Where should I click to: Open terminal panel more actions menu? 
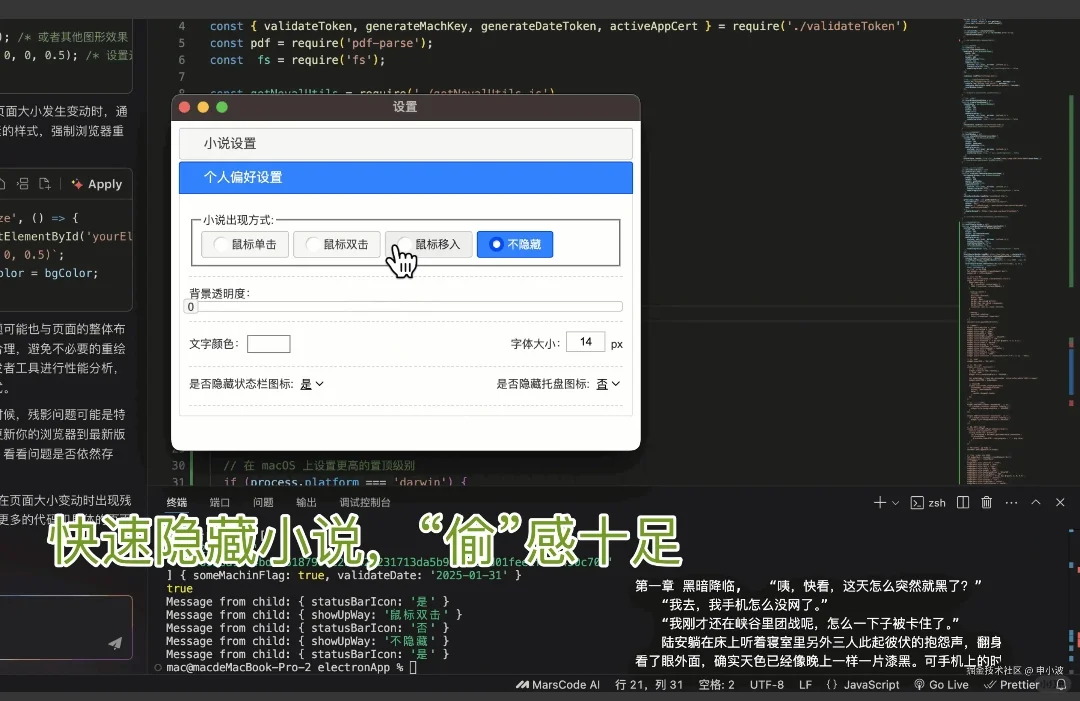(1011, 503)
